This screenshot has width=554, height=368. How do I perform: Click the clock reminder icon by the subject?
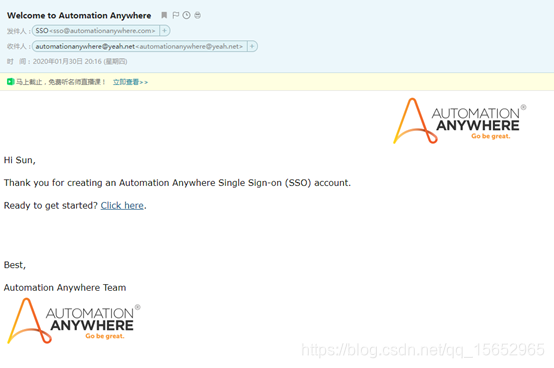[187, 15]
